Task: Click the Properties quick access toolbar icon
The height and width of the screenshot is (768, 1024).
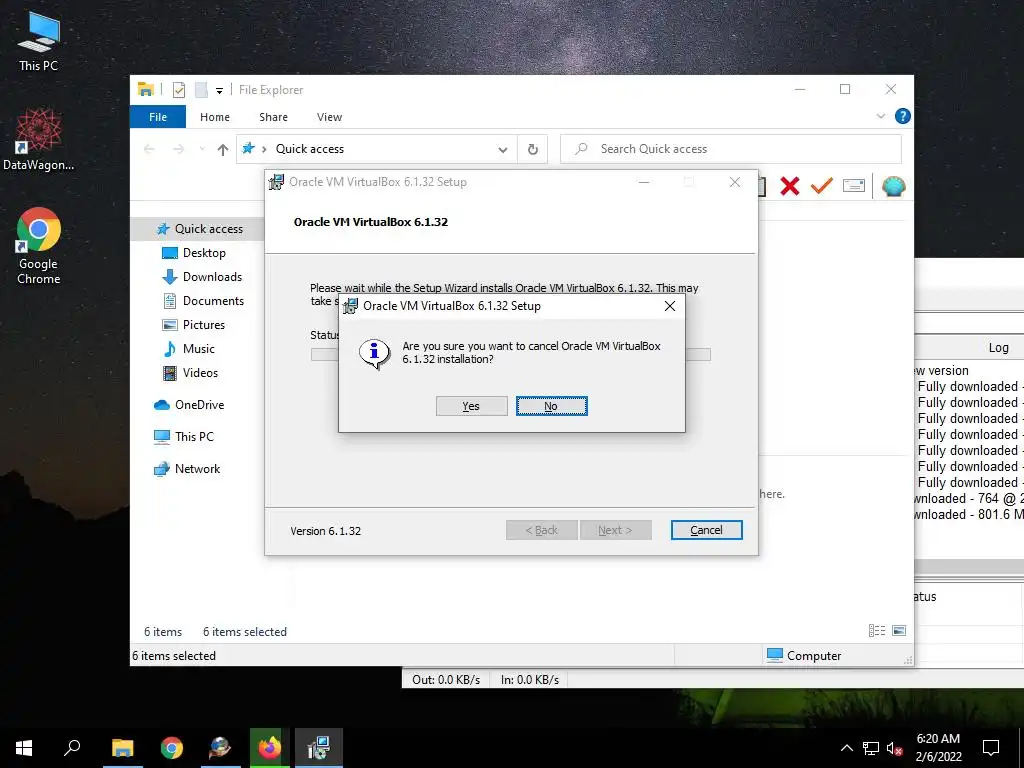Action: tap(178, 90)
